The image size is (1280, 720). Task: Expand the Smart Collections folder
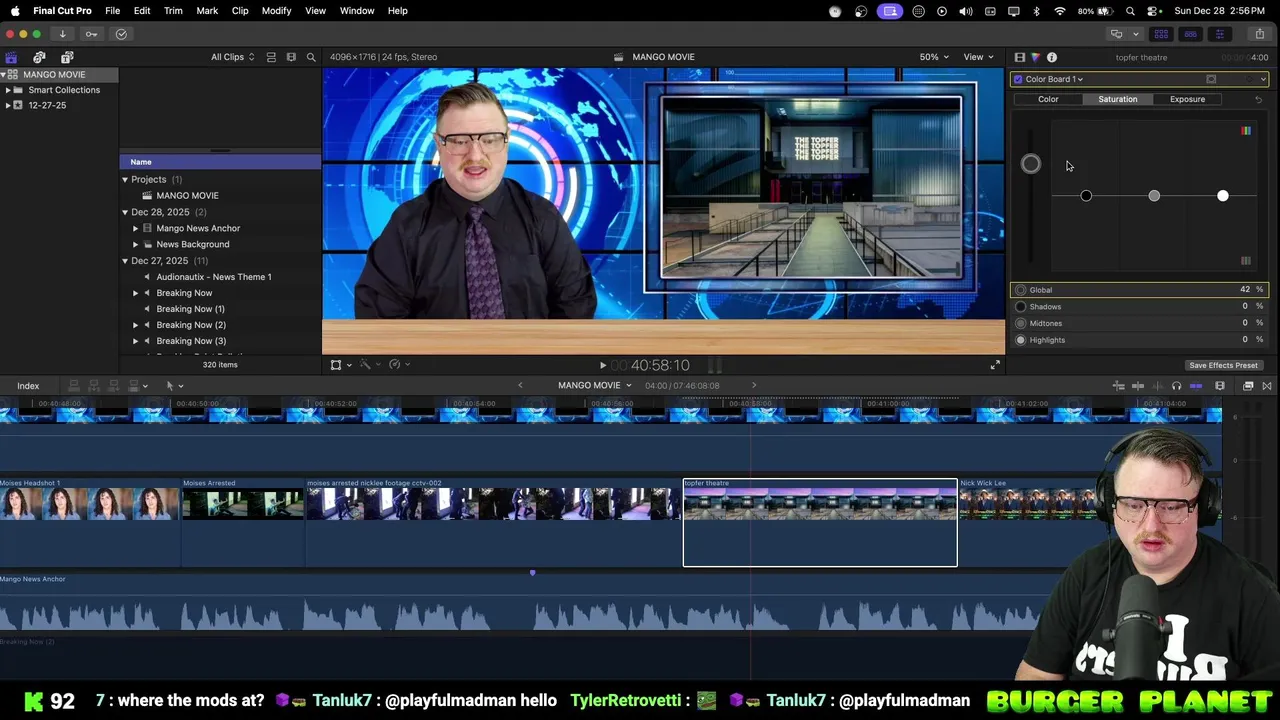tap(8, 90)
